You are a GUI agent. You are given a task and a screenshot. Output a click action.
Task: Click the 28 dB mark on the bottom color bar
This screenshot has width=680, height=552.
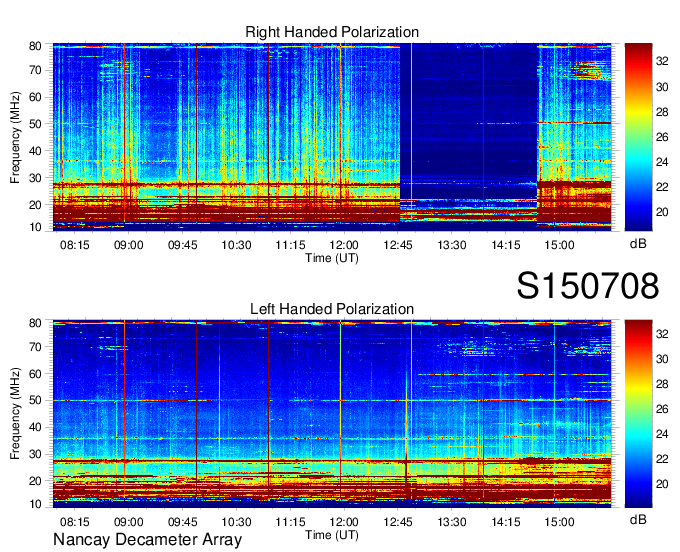[662, 384]
